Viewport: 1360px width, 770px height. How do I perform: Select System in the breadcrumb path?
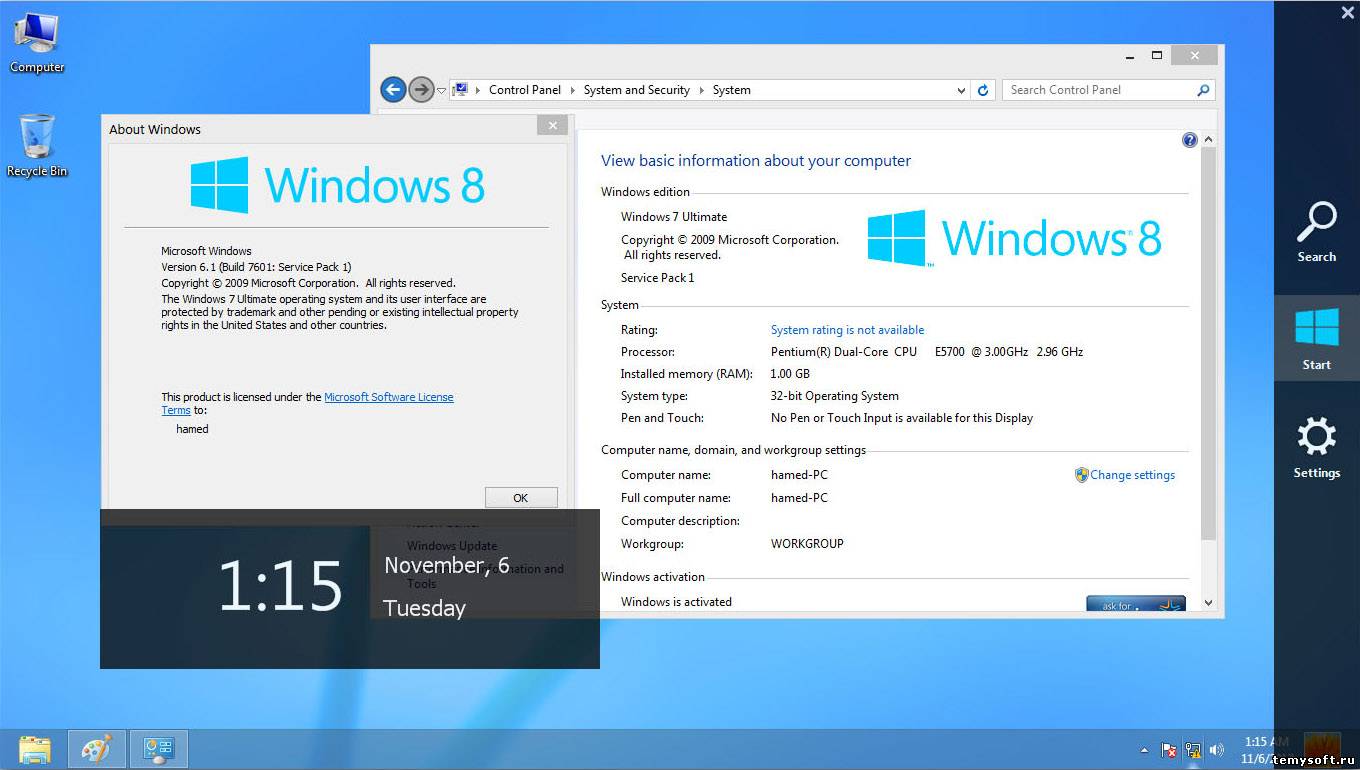pyautogui.click(x=732, y=90)
